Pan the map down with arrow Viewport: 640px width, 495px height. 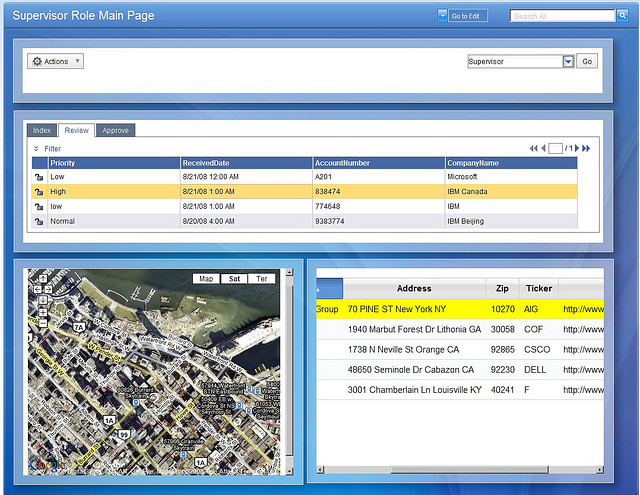pos(42,300)
